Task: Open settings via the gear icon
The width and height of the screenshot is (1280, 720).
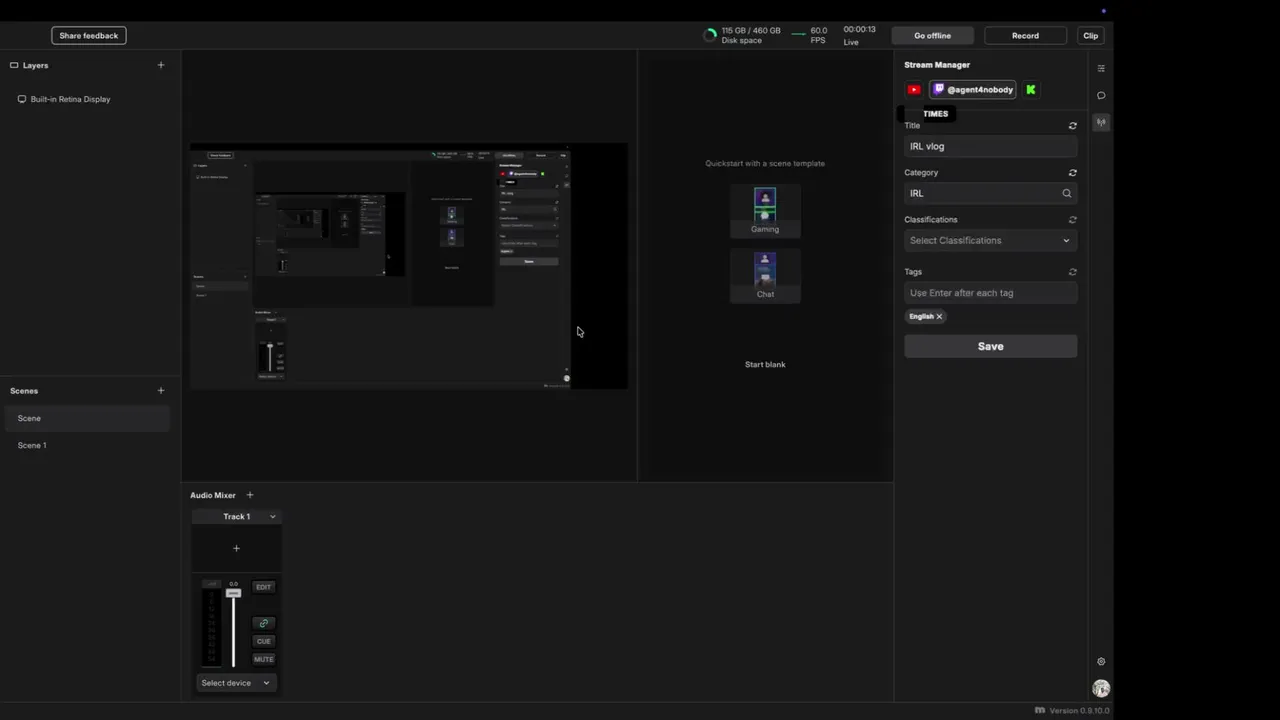Action: [x=1101, y=662]
